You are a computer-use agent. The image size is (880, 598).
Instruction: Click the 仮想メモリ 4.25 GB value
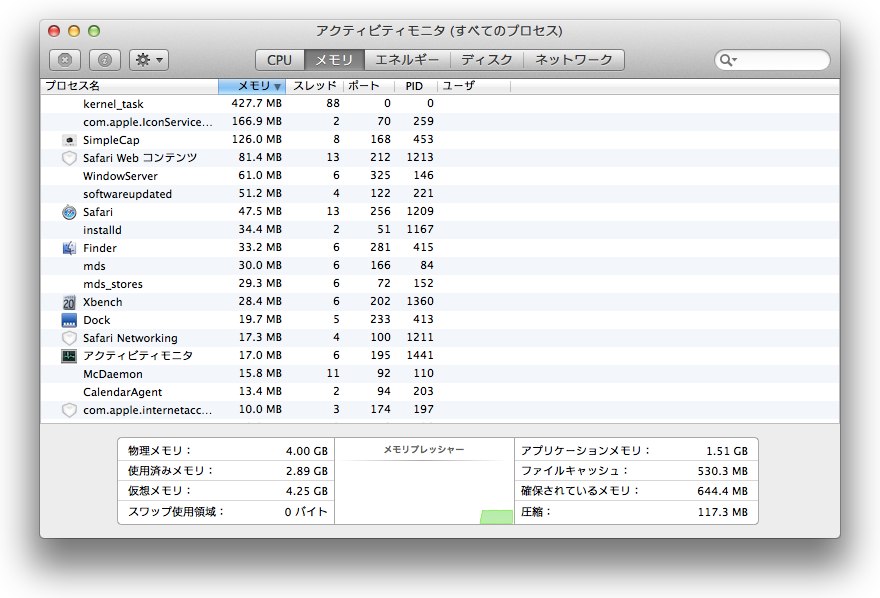[306, 491]
